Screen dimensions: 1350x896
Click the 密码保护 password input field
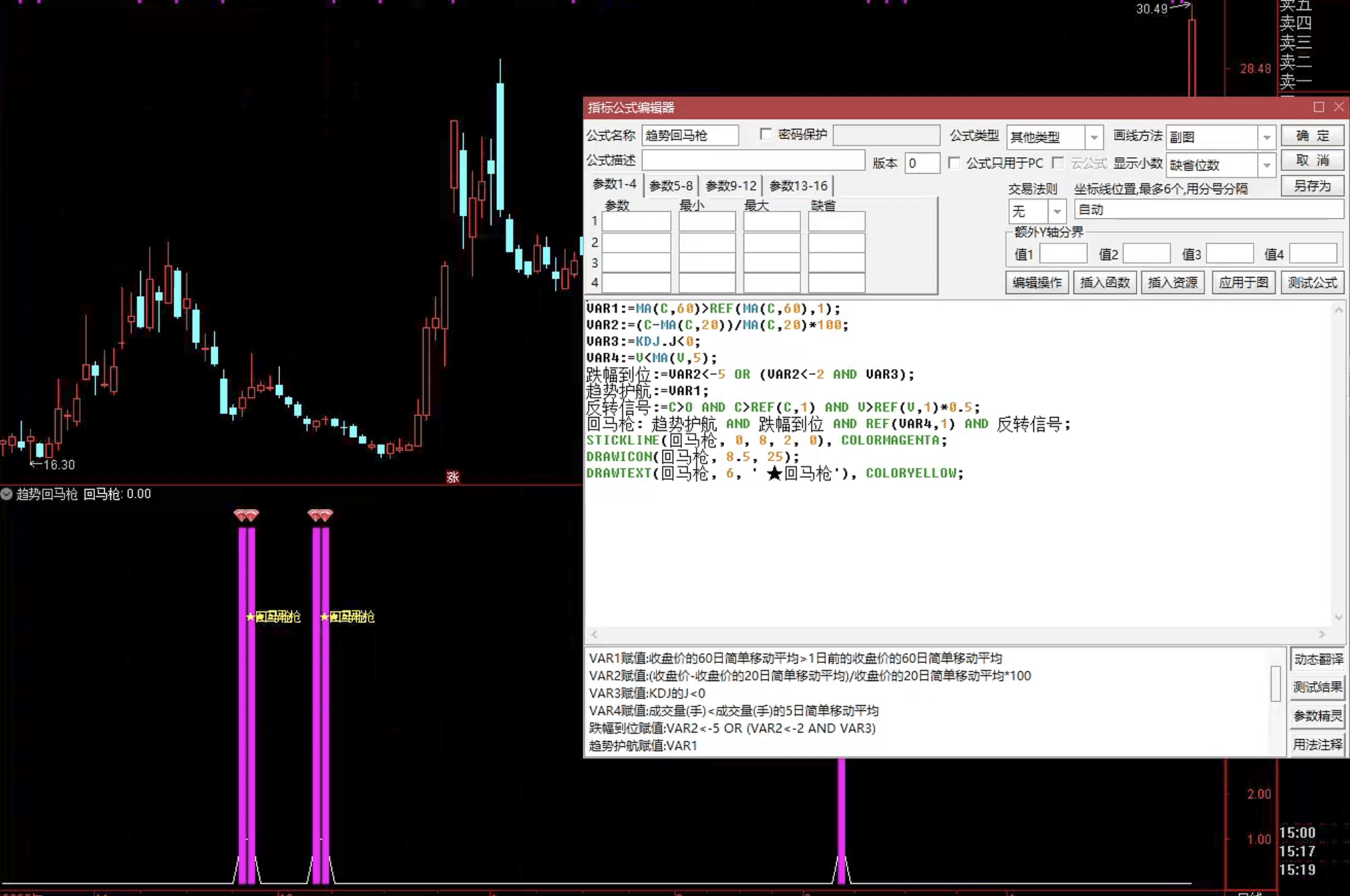886,135
